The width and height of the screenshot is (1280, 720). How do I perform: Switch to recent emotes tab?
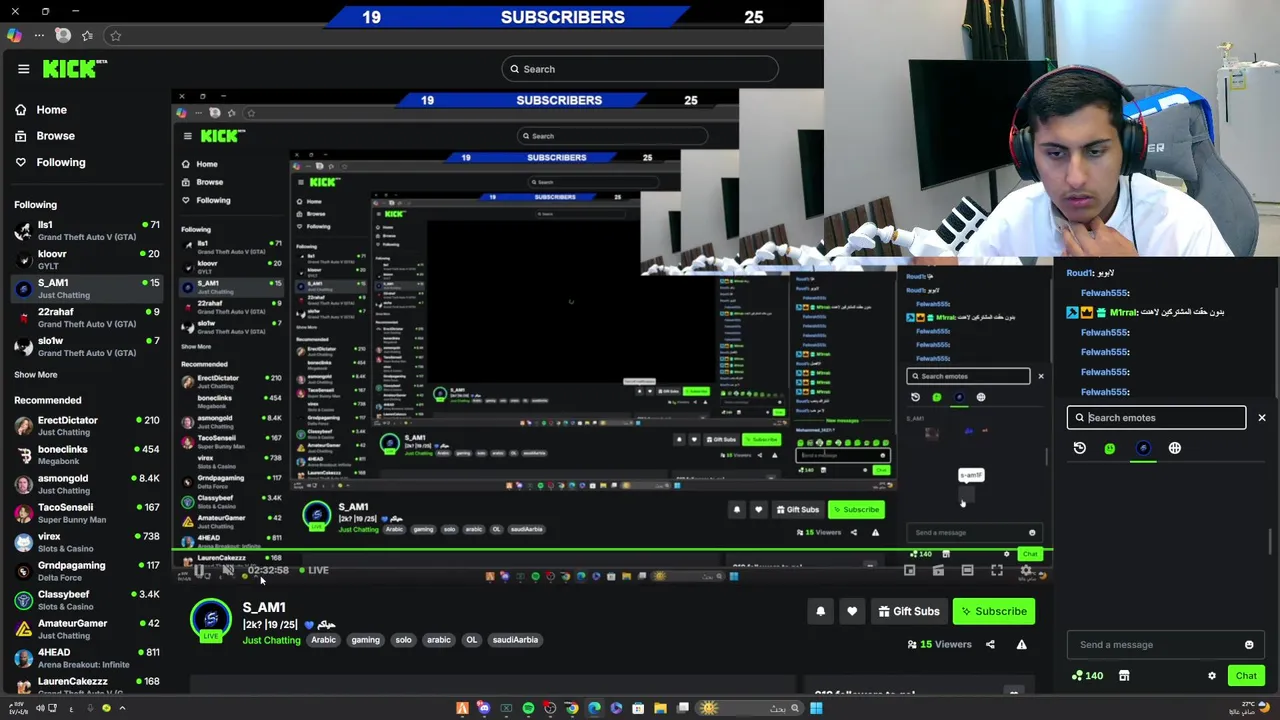tap(1080, 448)
